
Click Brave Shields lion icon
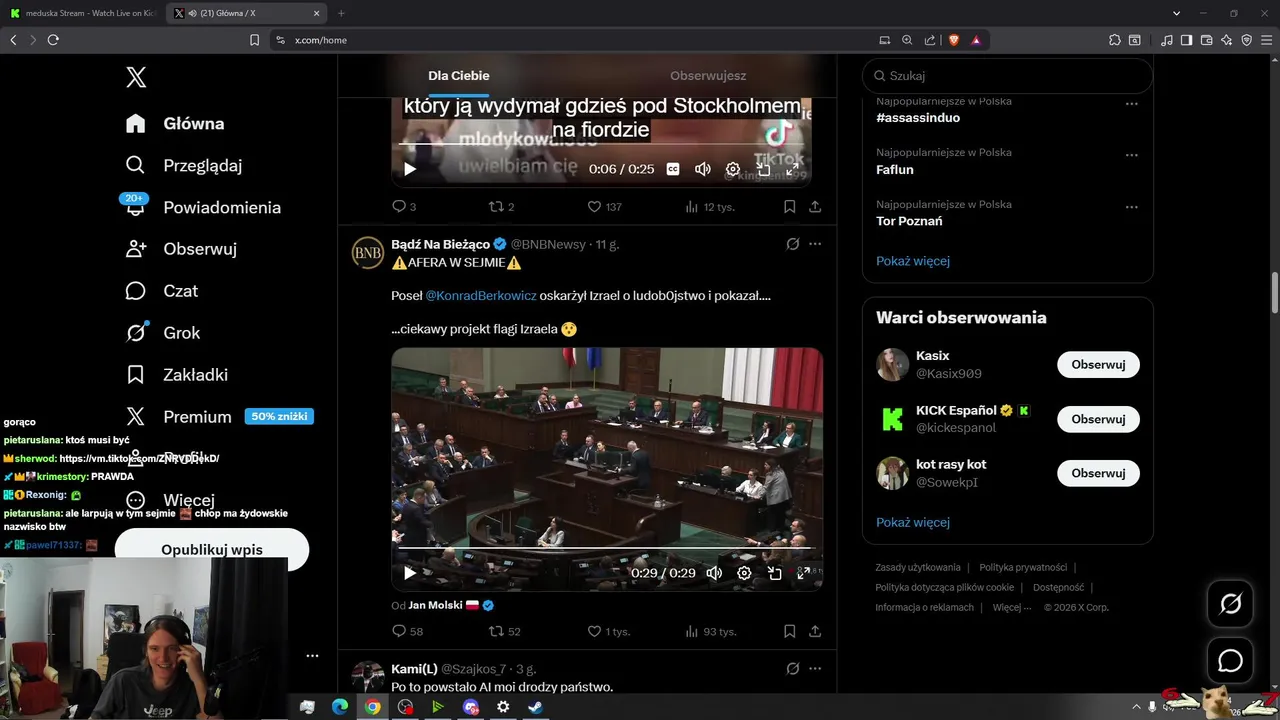click(954, 40)
